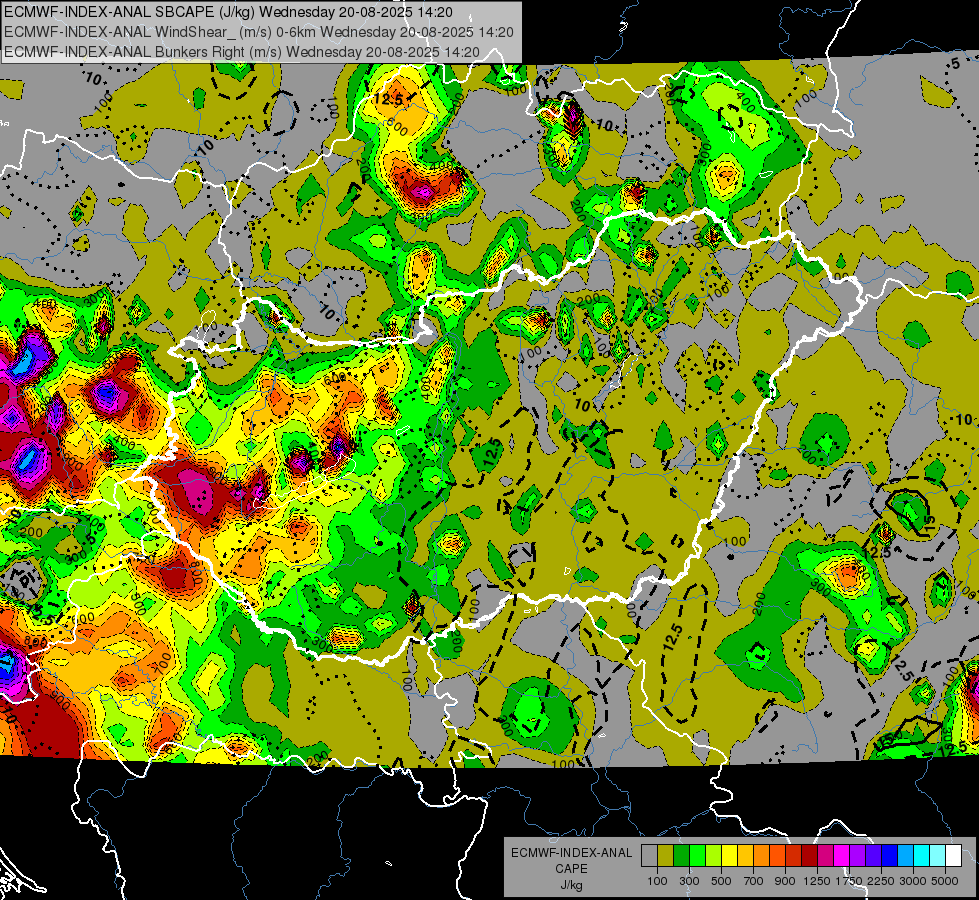
Task: Select the sky blue legend swatch before 3000
Action: 905,856
